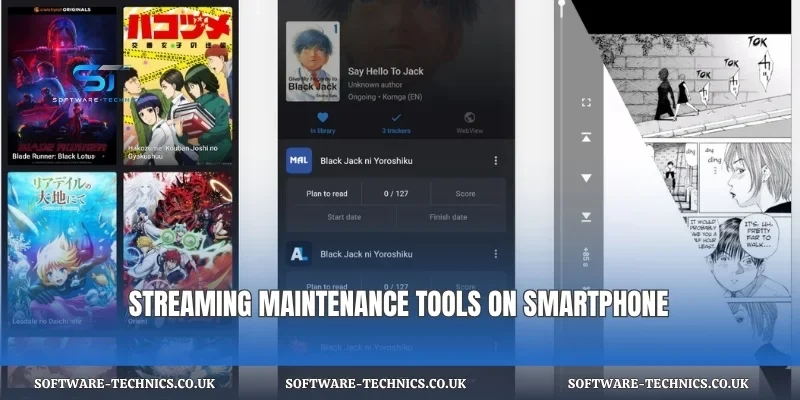Set the MAL Finish date
This screenshot has height=400, width=800.
pyautogui.click(x=448, y=217)
